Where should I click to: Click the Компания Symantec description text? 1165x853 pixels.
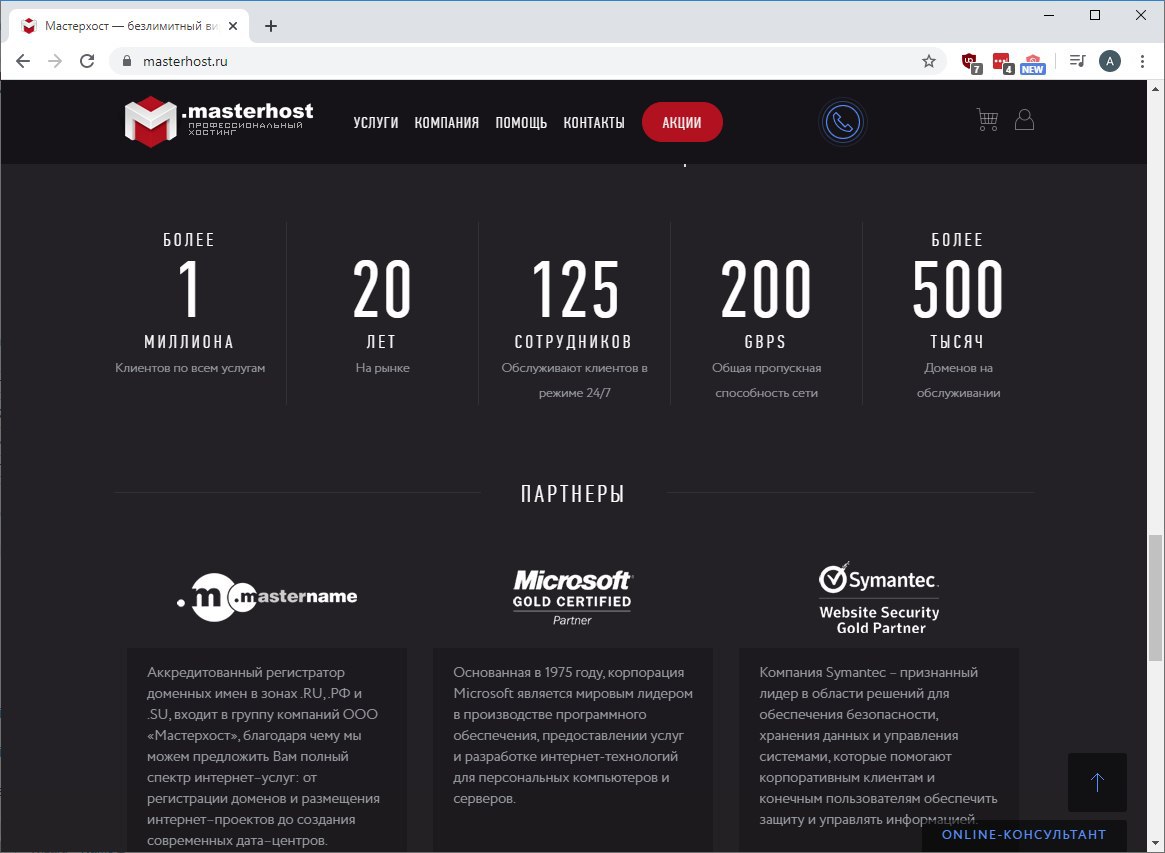coord(878,746)
